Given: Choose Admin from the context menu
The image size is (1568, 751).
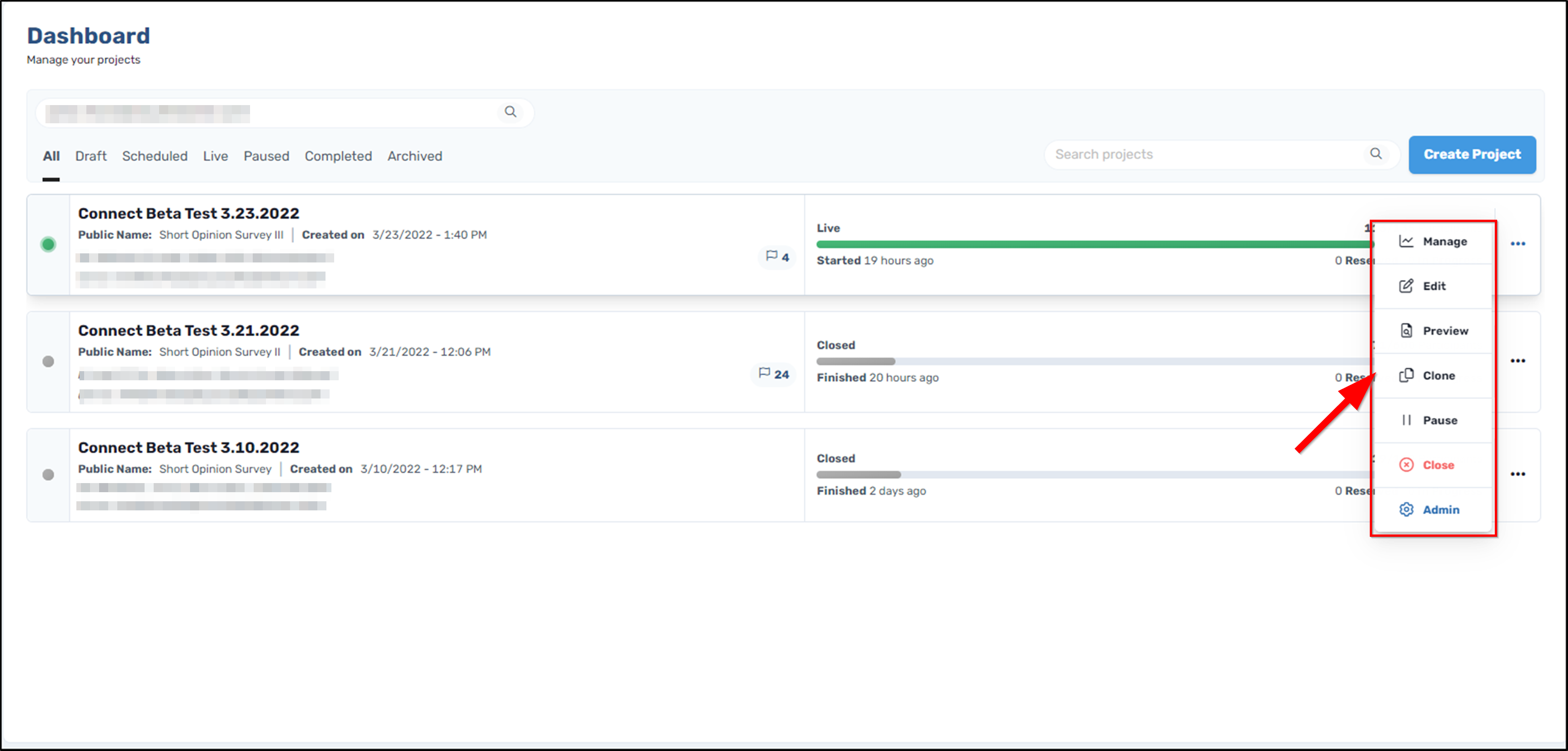Looking at the screenshot, I should click(1433, 509).
